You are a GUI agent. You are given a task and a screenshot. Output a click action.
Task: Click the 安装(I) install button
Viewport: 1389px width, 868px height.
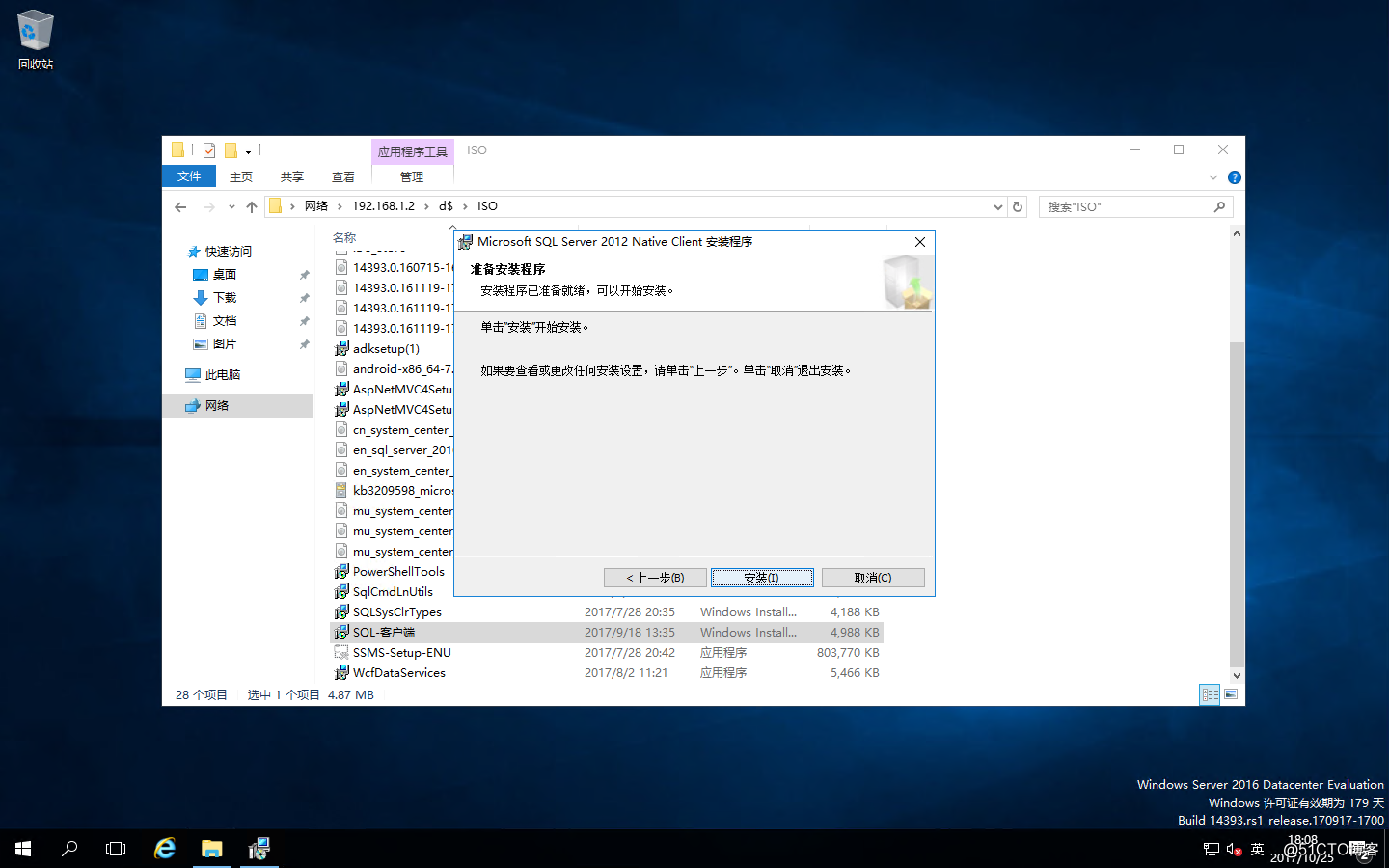762,578
